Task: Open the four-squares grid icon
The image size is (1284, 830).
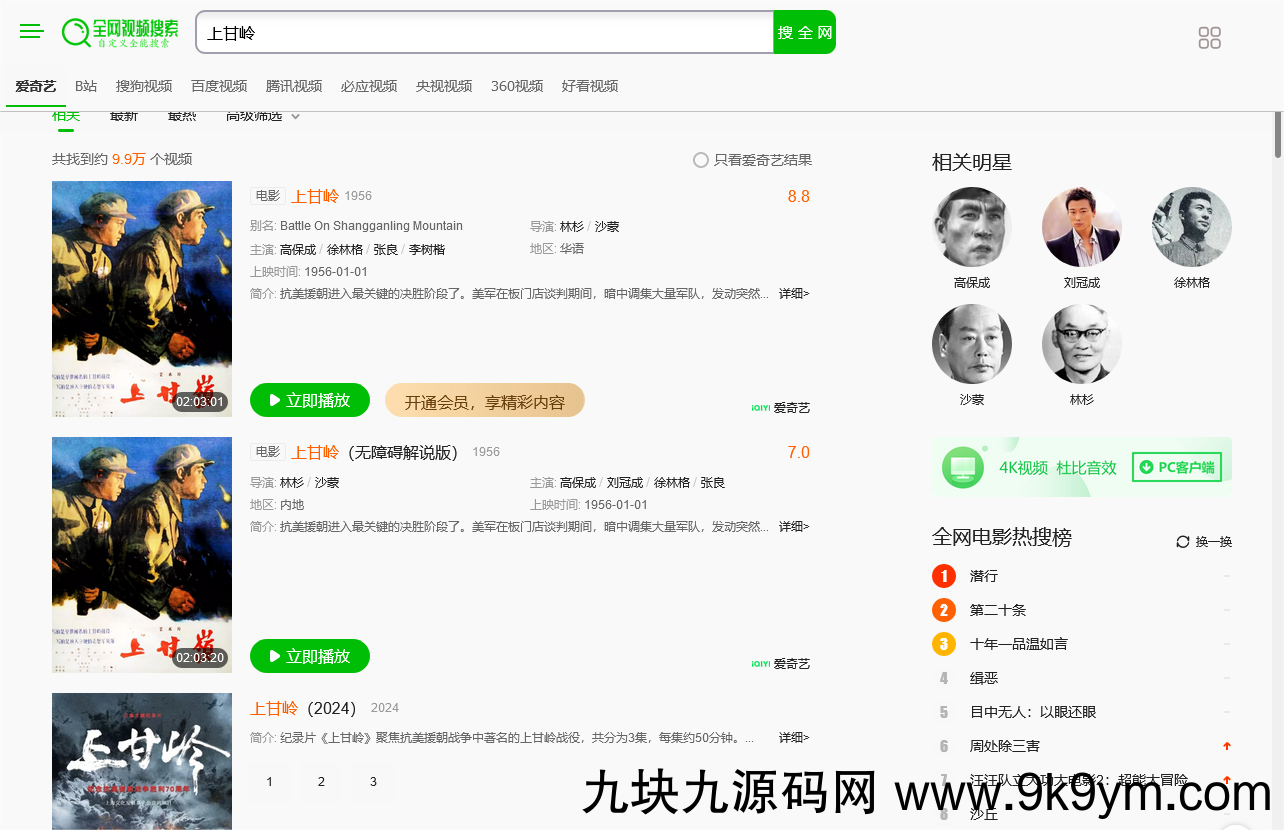Action: click(1210, 38)
